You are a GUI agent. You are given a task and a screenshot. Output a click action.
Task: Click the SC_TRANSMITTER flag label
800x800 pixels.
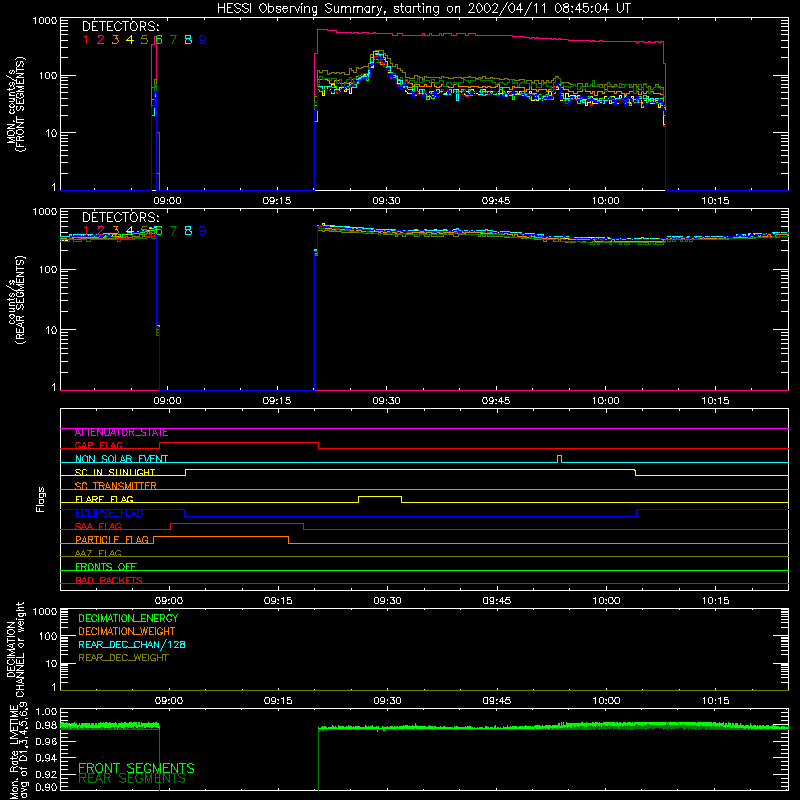point(115,486)
